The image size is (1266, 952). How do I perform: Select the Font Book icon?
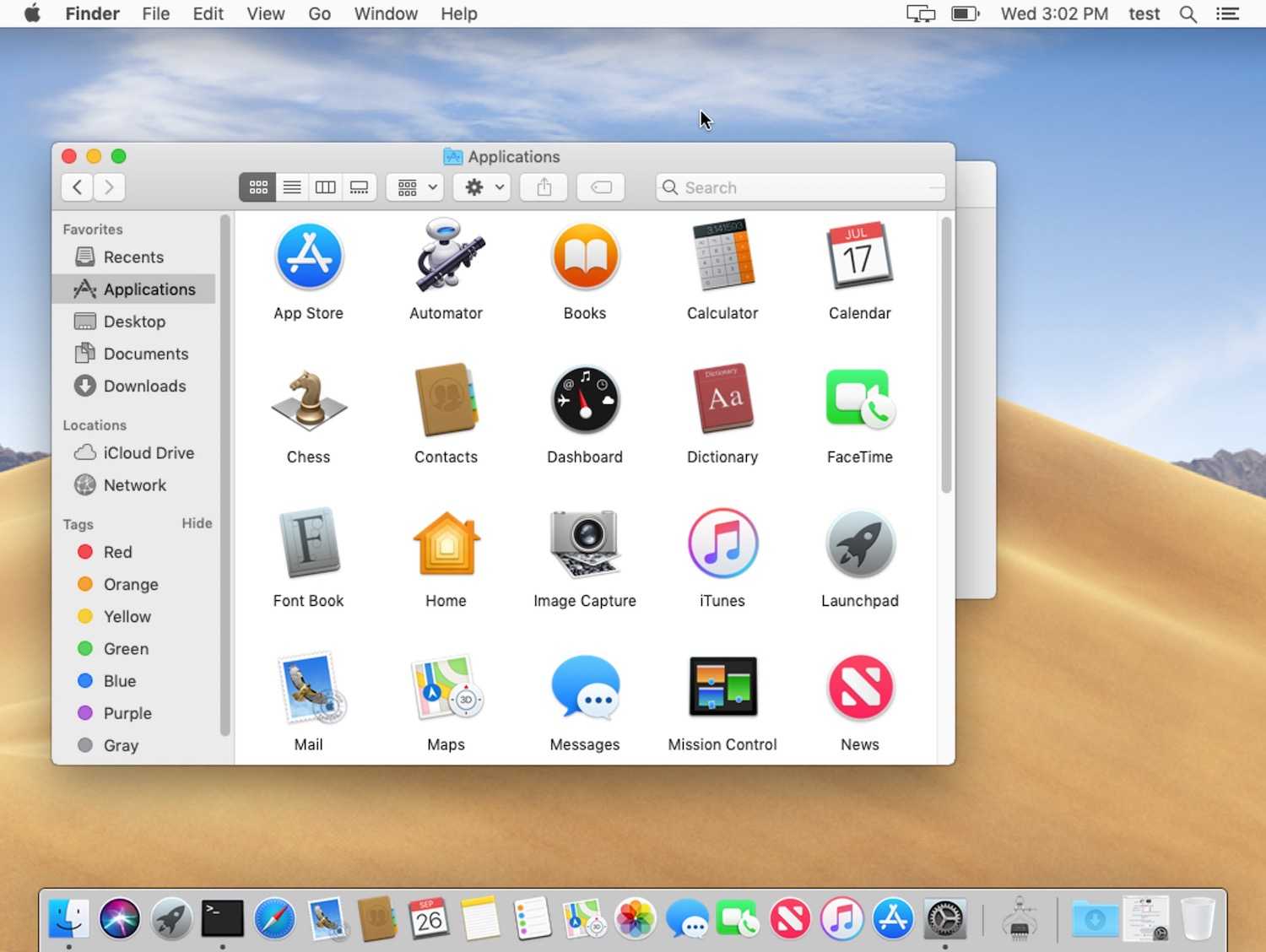pos(308,544)
